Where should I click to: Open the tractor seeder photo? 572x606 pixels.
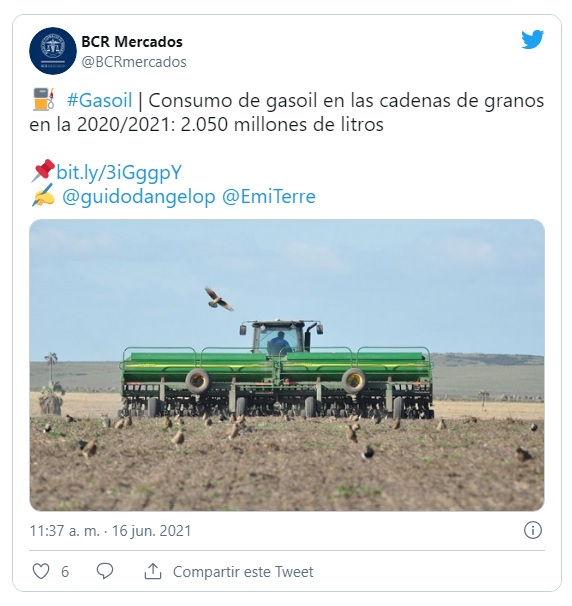coord(287,365)
